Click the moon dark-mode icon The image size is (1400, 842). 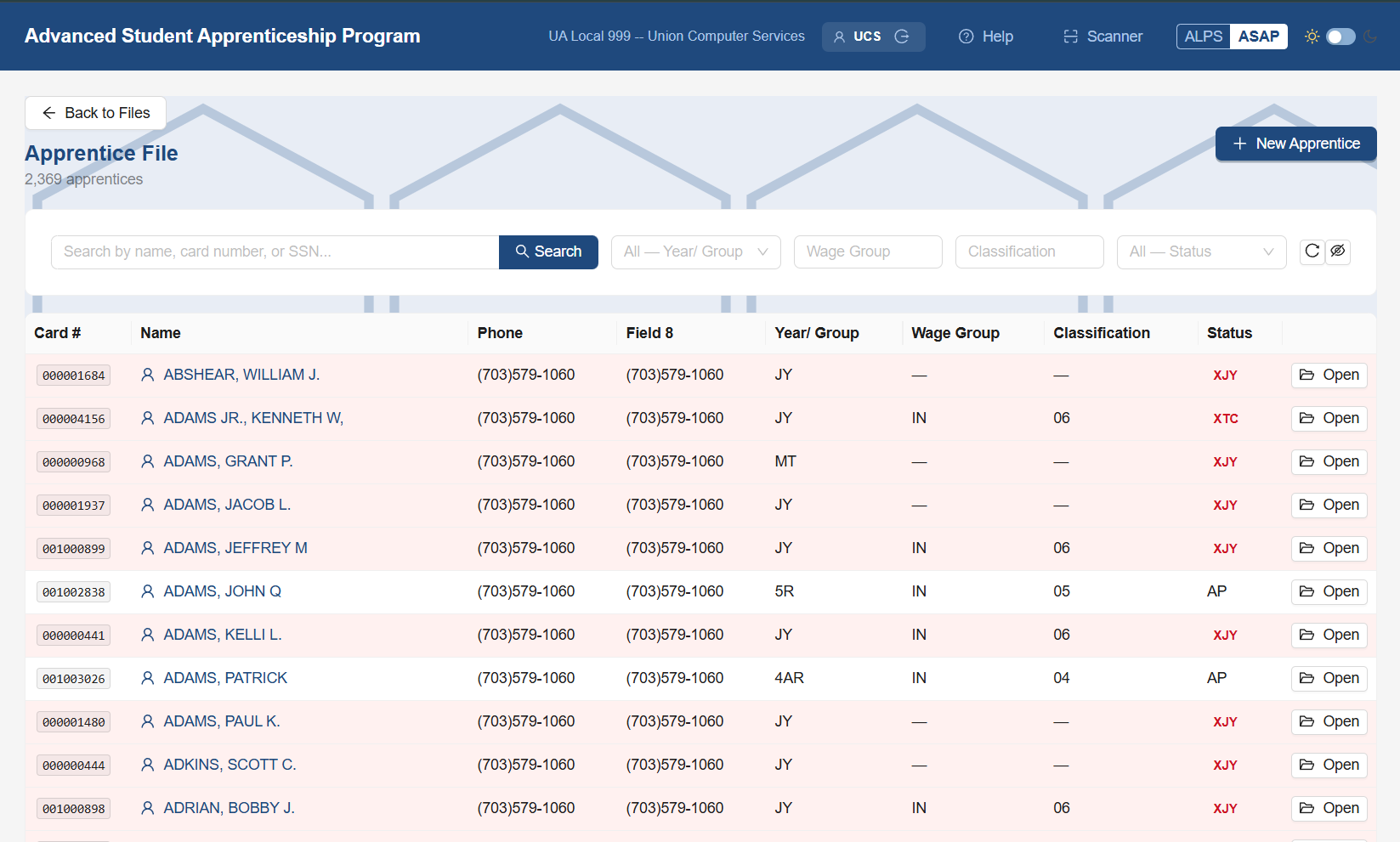(1369, 37)
